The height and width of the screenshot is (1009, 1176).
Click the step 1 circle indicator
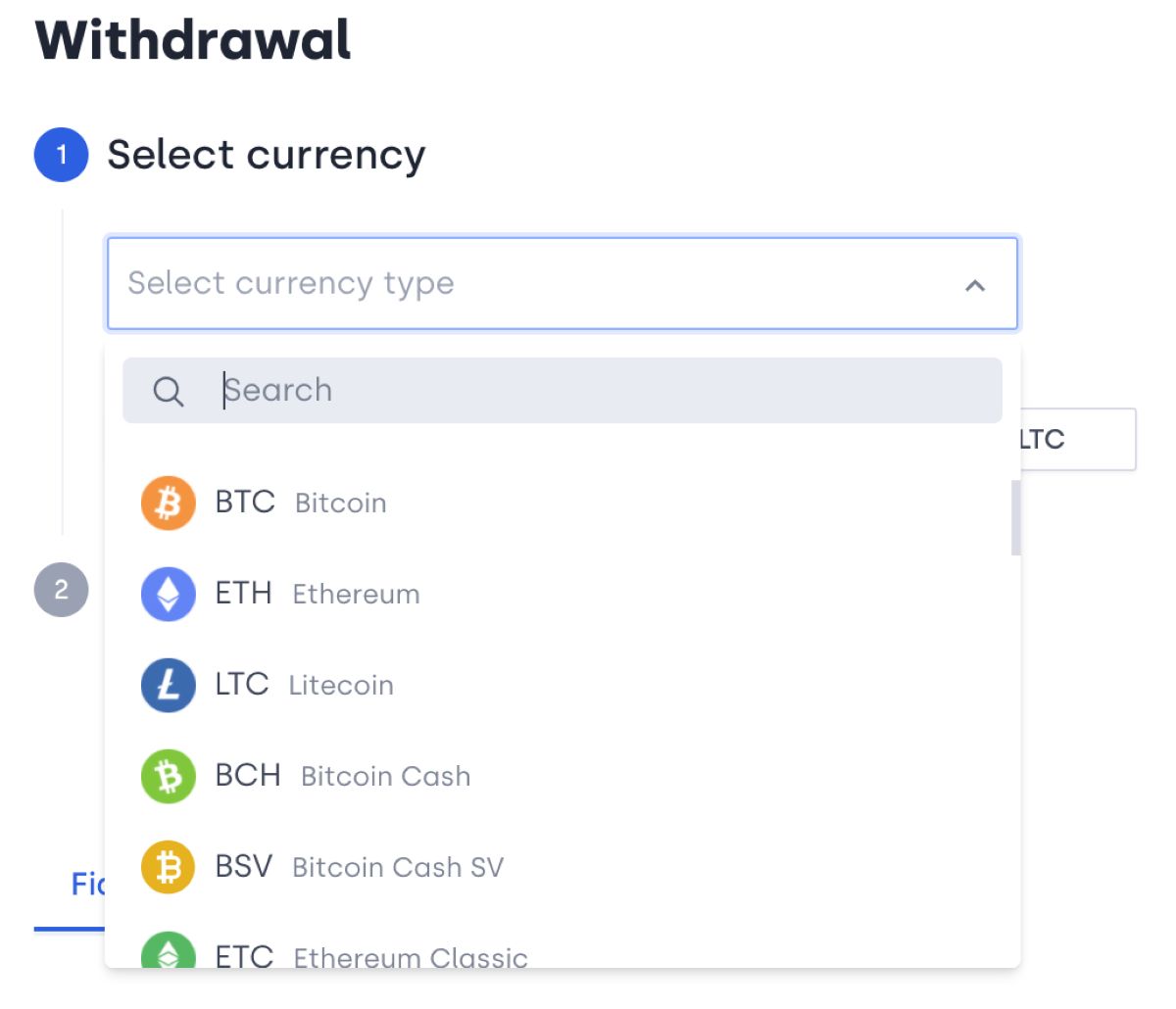click(x=61, y=155)
